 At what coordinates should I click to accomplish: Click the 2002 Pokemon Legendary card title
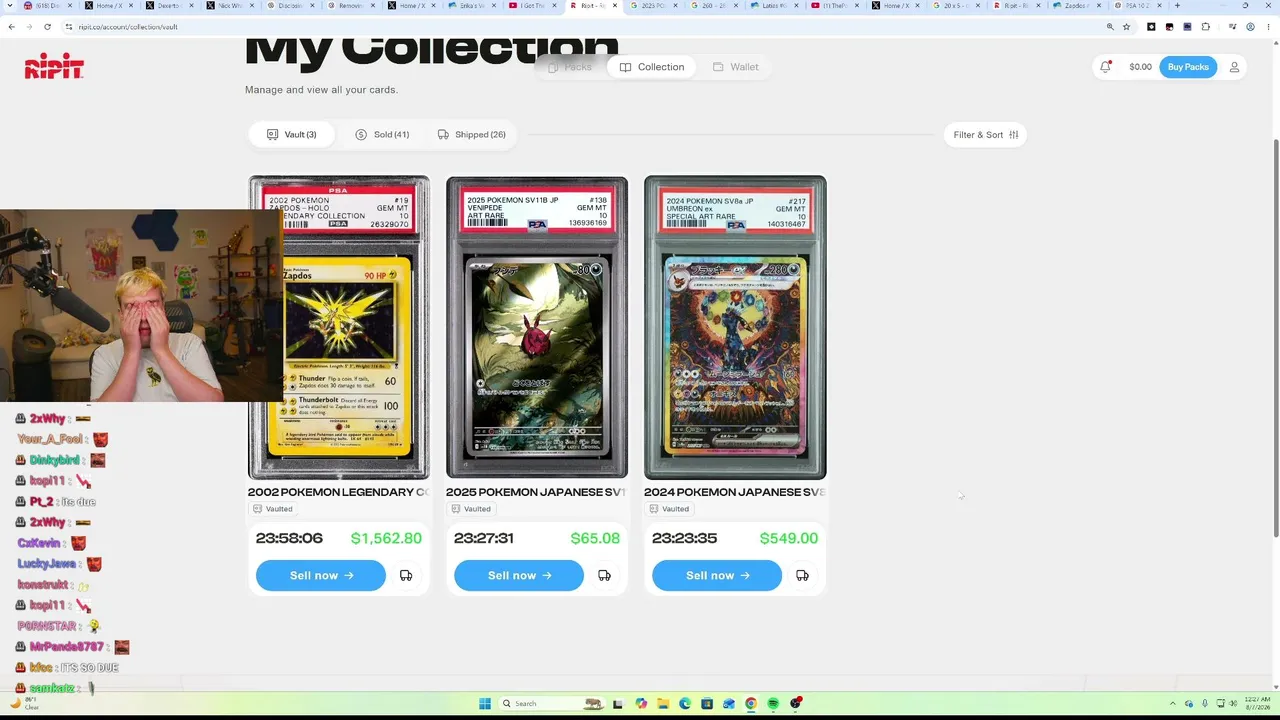pos(338,492)
